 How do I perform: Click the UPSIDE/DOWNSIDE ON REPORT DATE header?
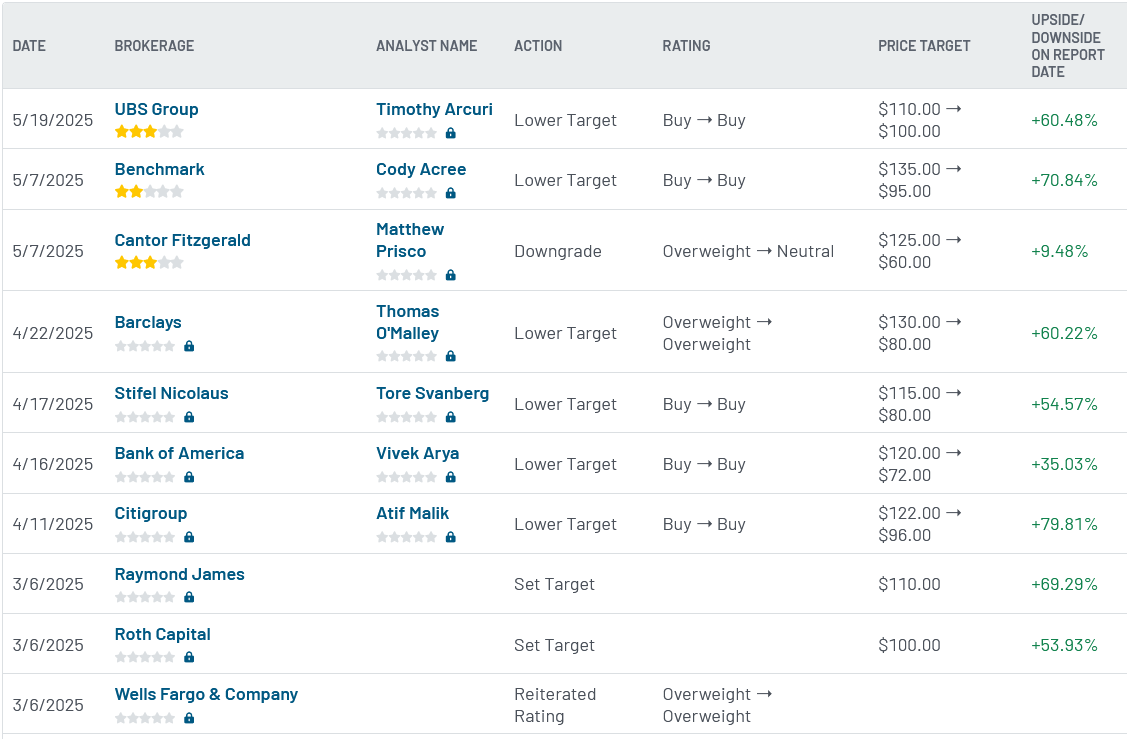point(1067,46)
